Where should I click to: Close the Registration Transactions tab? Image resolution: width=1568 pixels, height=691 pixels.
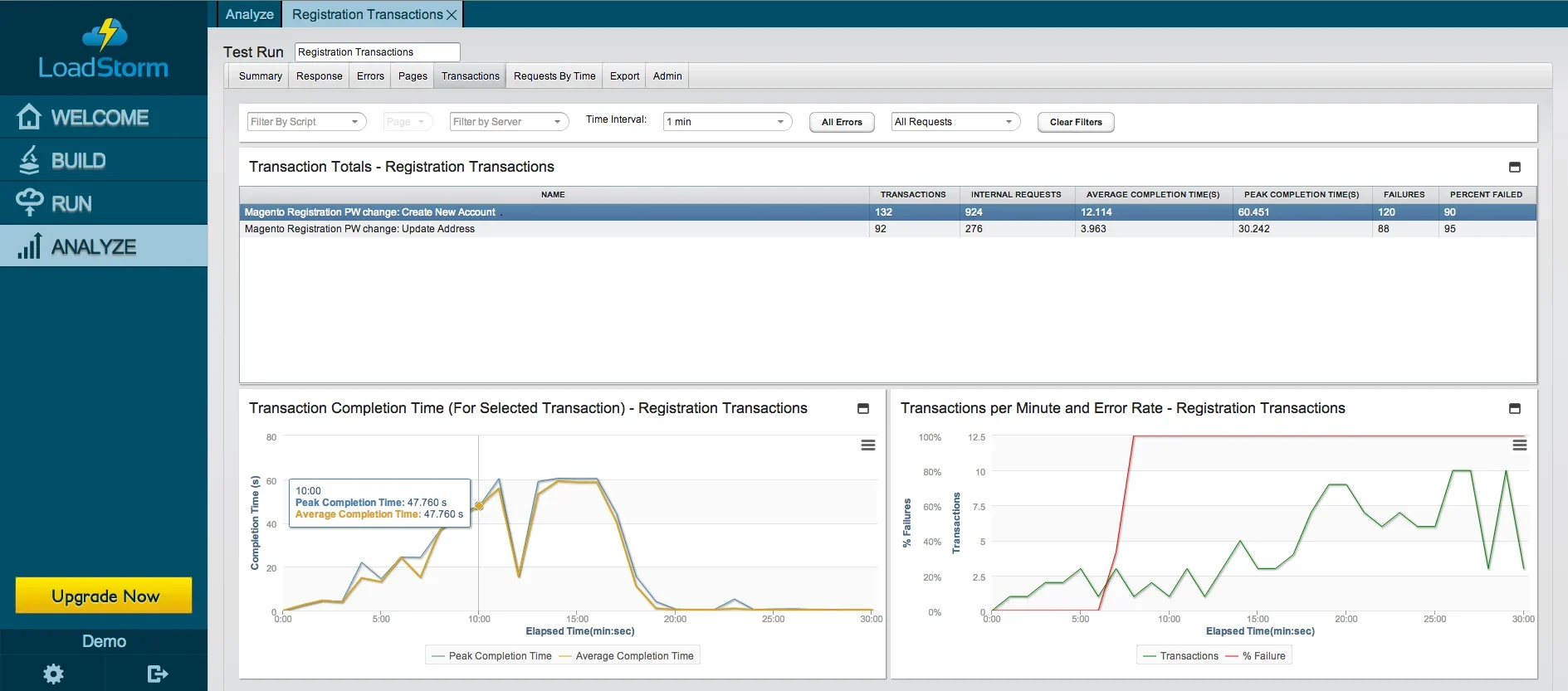click(x=452, y=15)
